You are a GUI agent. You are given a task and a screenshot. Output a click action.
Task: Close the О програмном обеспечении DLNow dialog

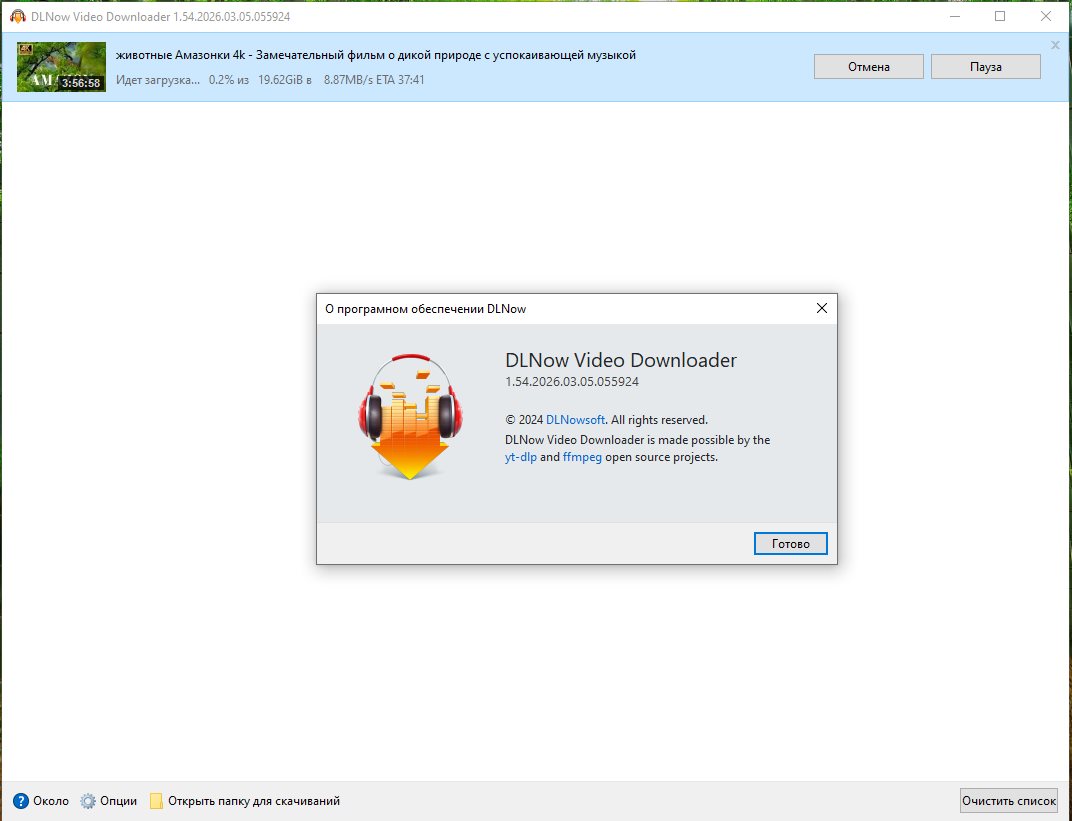click(x=821, y=309)
